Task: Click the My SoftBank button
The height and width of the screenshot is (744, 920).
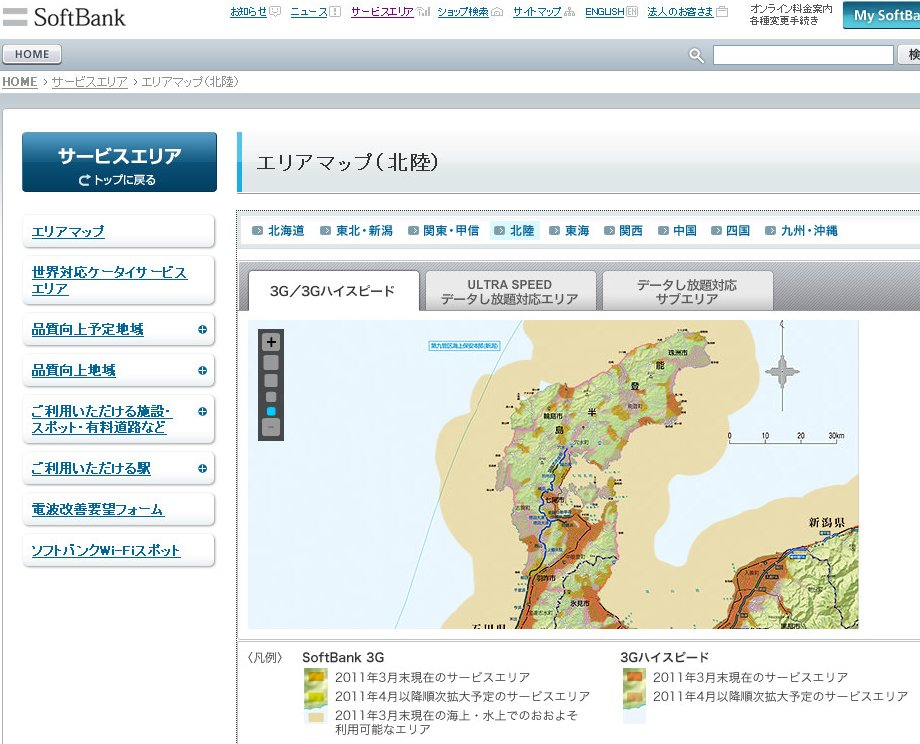Action: tap(881, 15)
